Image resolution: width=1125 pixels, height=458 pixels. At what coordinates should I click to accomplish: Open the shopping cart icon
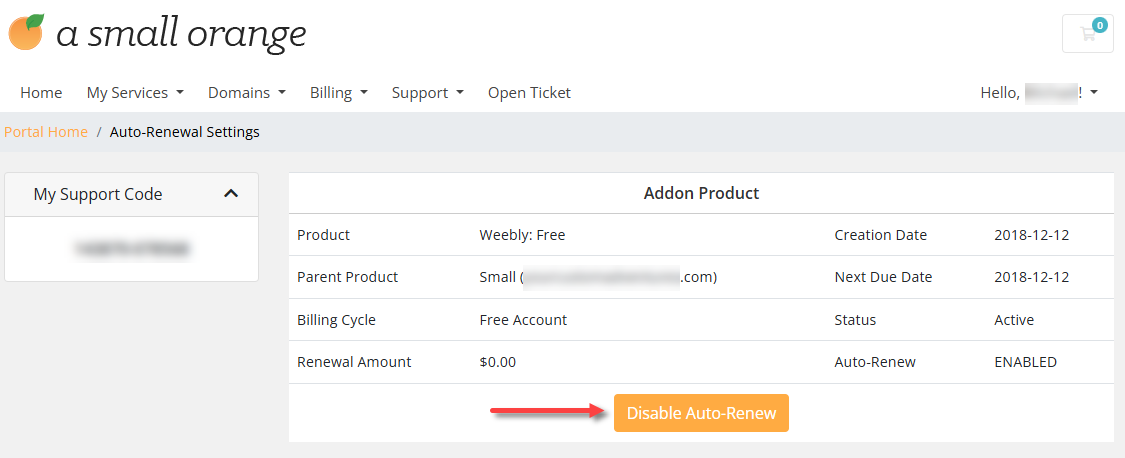[x=1087, y=33]
